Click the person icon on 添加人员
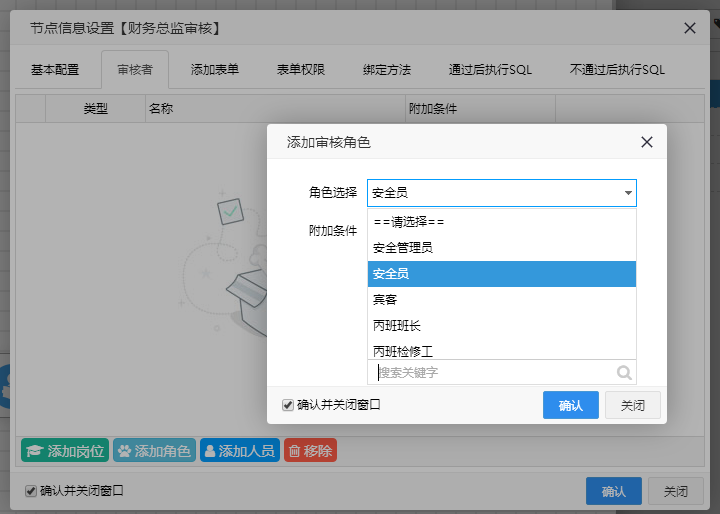720x514 pixels. 210,451
